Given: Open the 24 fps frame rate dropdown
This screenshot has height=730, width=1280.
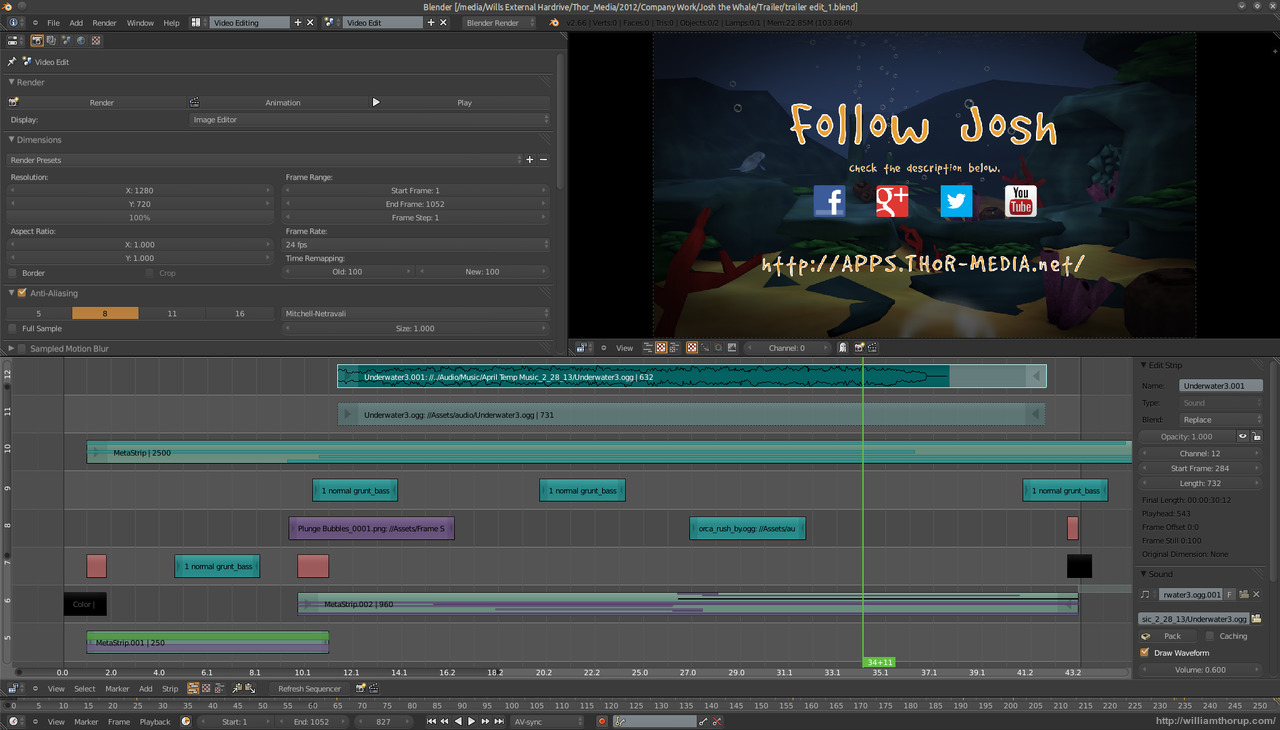Looking at the screenshot, I should coord(417,244).
